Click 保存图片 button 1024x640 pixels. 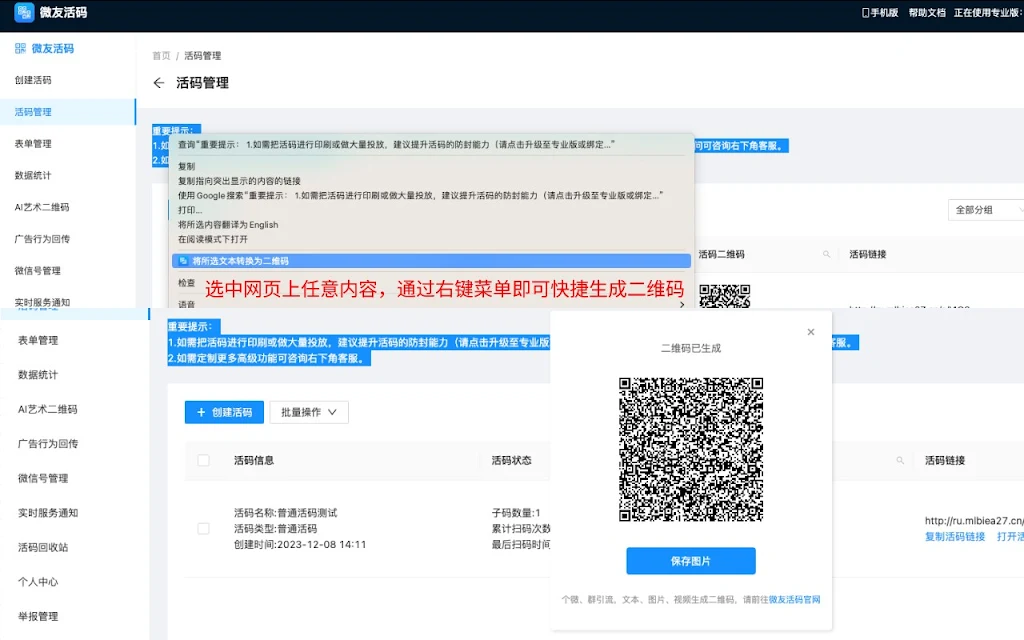coord(691,561)
